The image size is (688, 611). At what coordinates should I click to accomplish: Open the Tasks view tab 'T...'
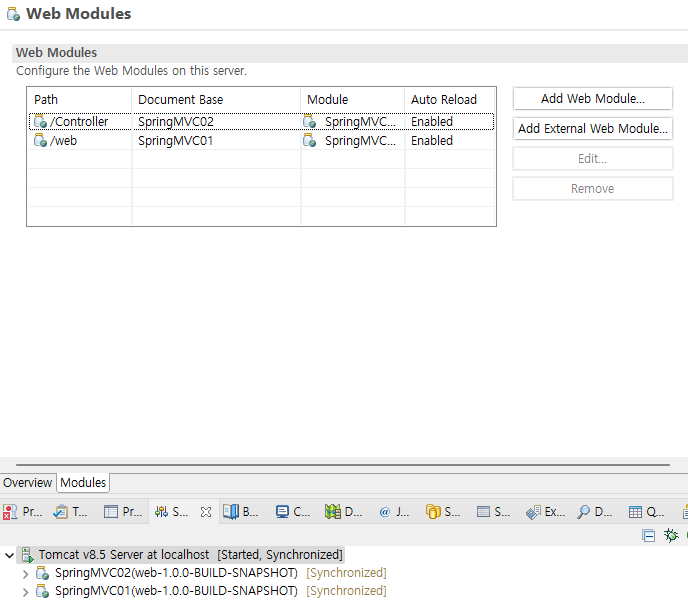pos(71,511)
